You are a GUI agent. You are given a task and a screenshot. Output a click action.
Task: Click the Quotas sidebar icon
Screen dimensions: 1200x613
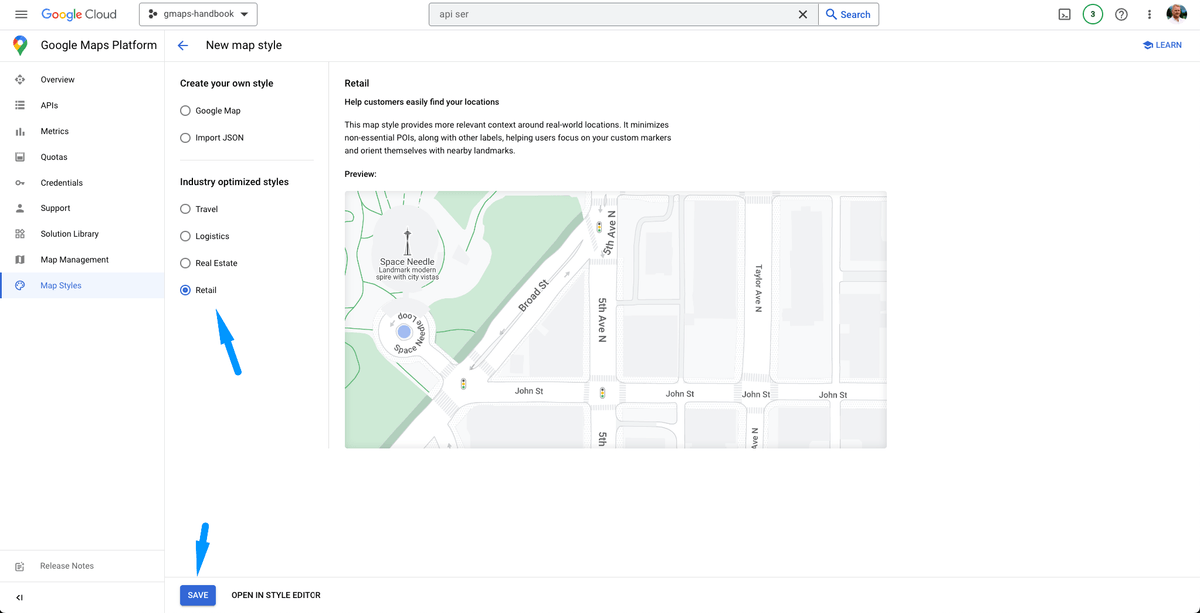coord(20,157)
